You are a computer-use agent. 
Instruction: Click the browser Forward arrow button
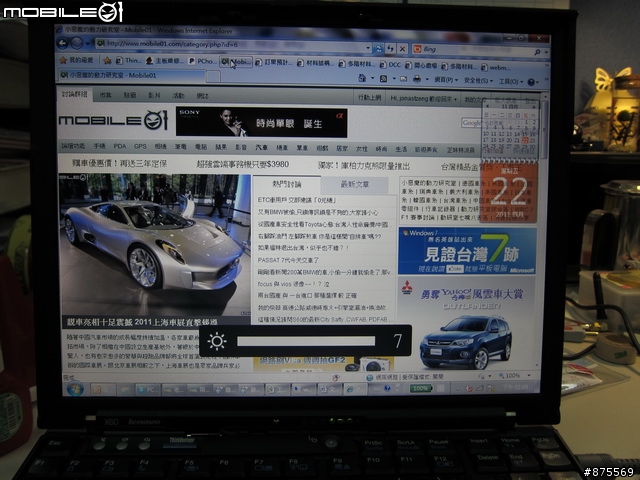[77, 43]
